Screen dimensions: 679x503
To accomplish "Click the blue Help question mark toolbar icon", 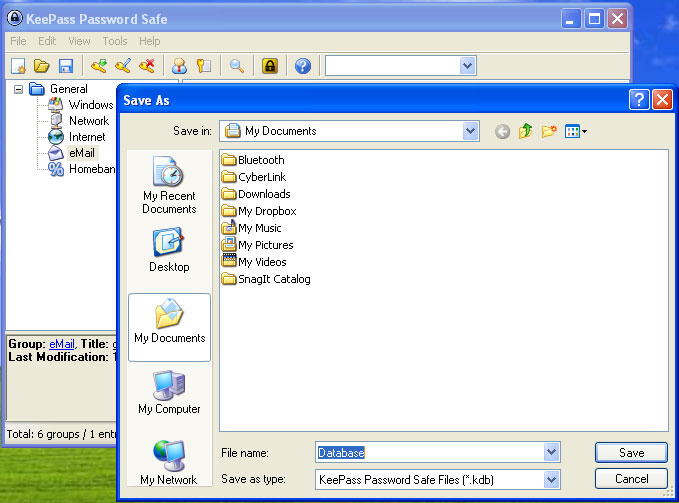I will 303,66.
